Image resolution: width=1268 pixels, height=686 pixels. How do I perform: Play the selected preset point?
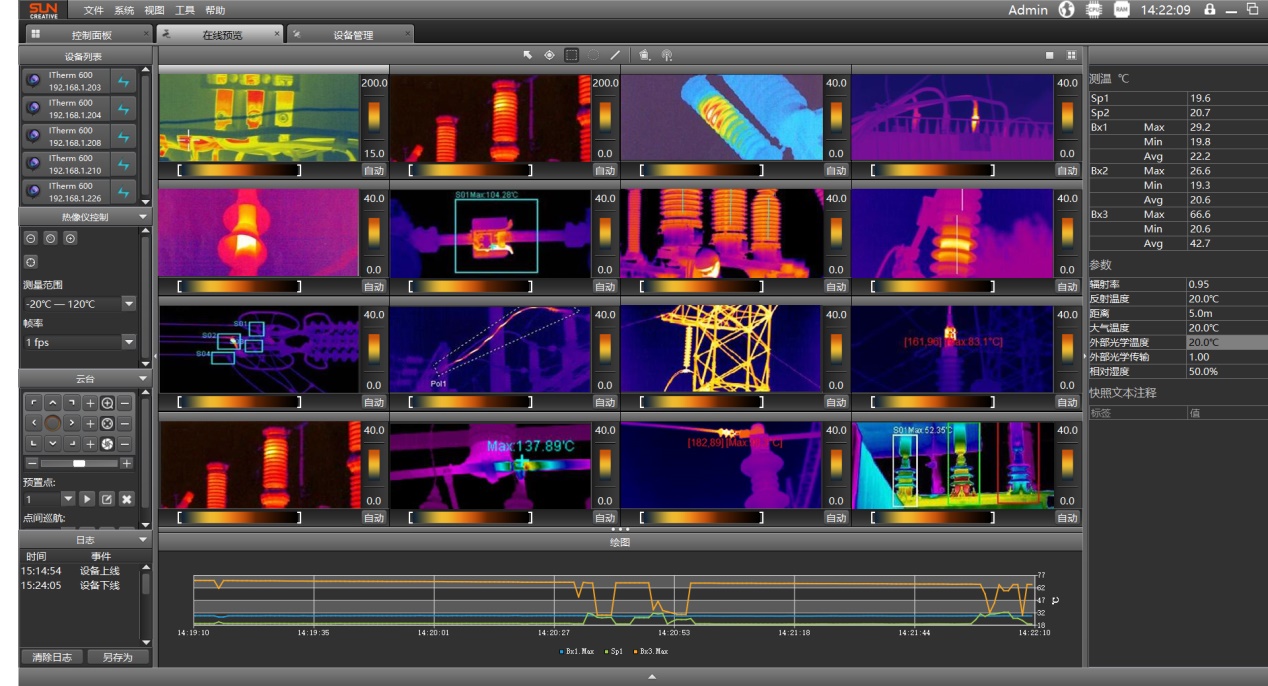(87, 498)
